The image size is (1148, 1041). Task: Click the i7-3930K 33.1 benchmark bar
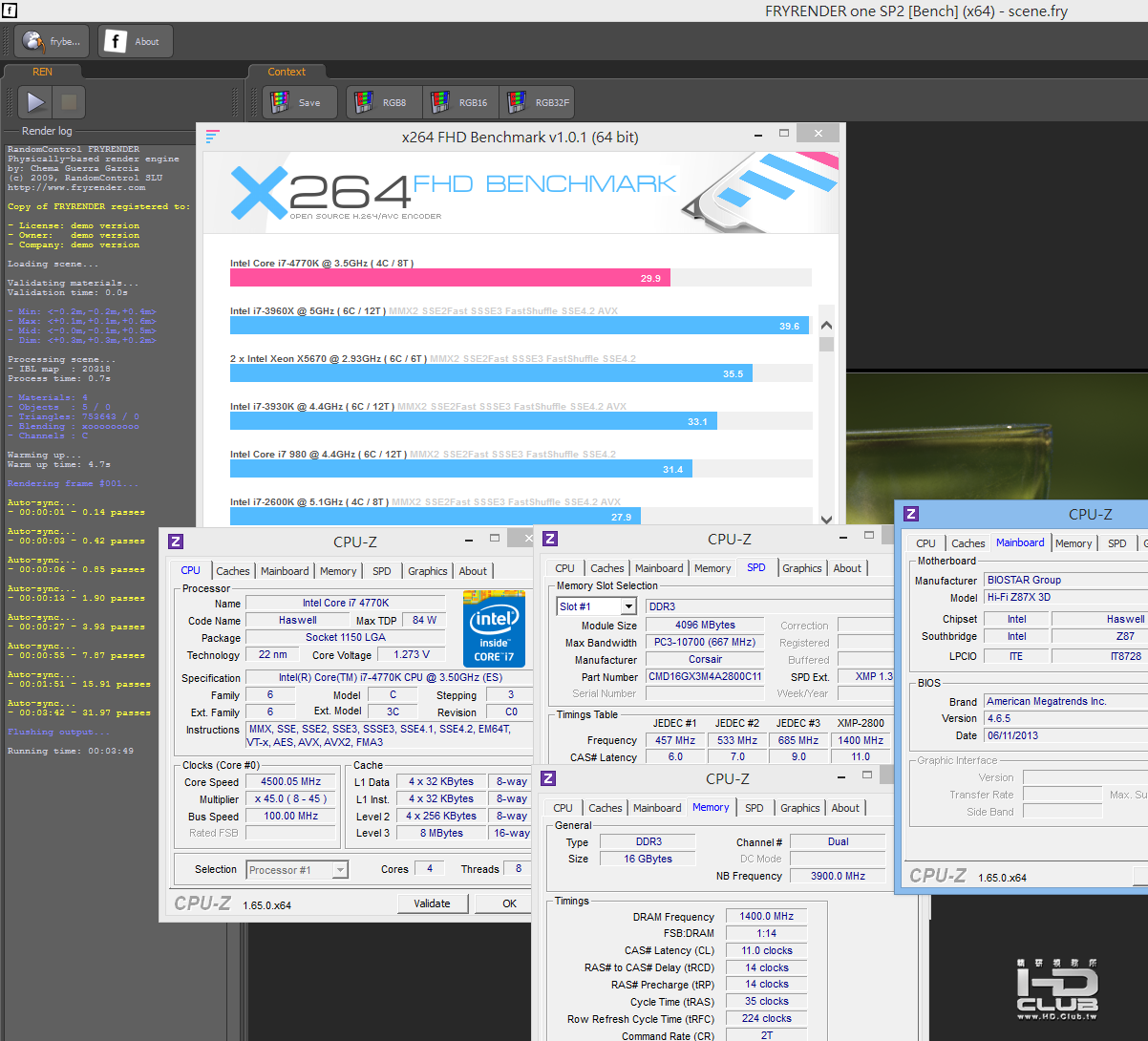coord(474,421)
